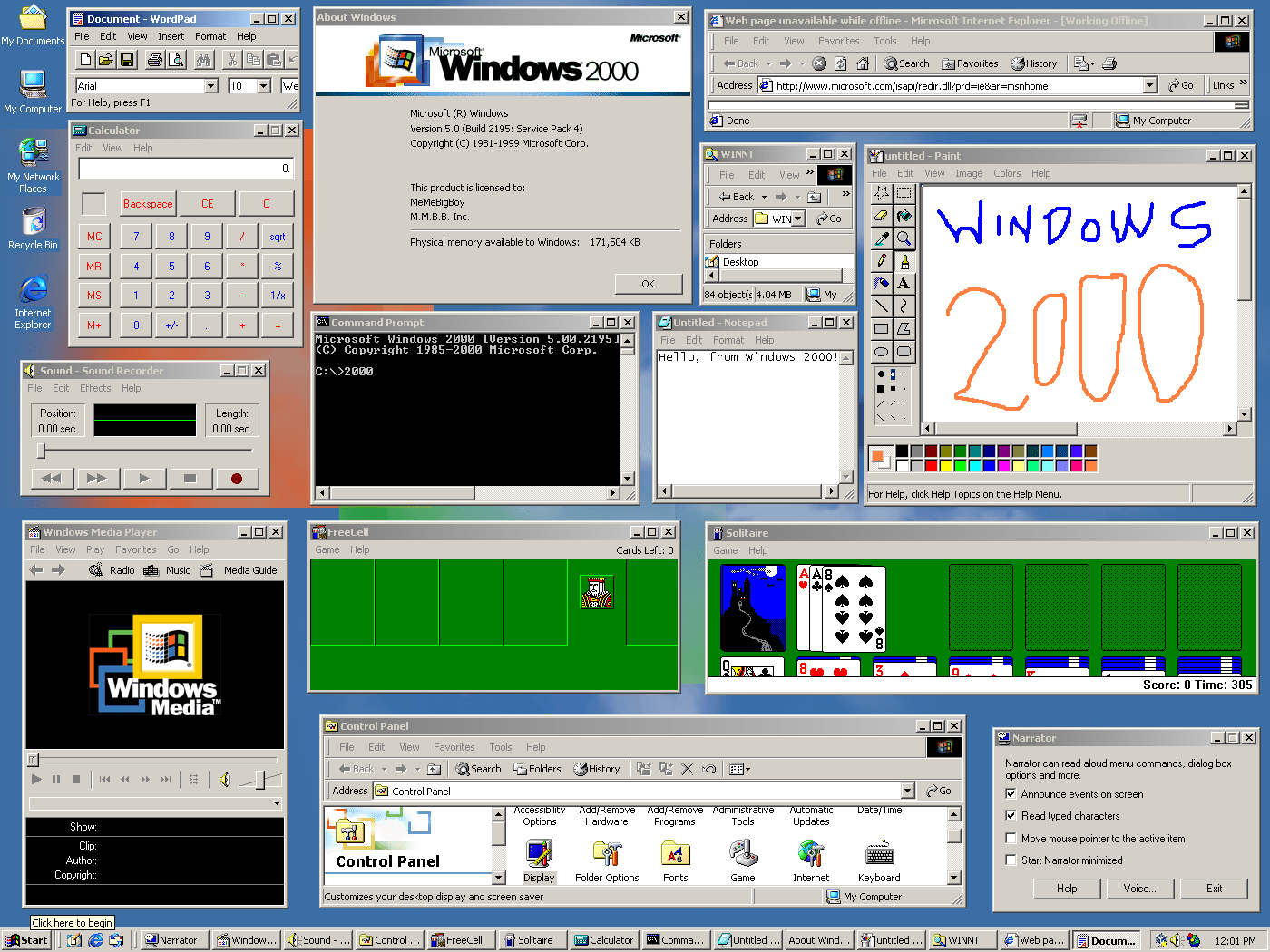Click the Pause button in Media Player
This screenshot has height=952, width=1270.
point(56,779)
